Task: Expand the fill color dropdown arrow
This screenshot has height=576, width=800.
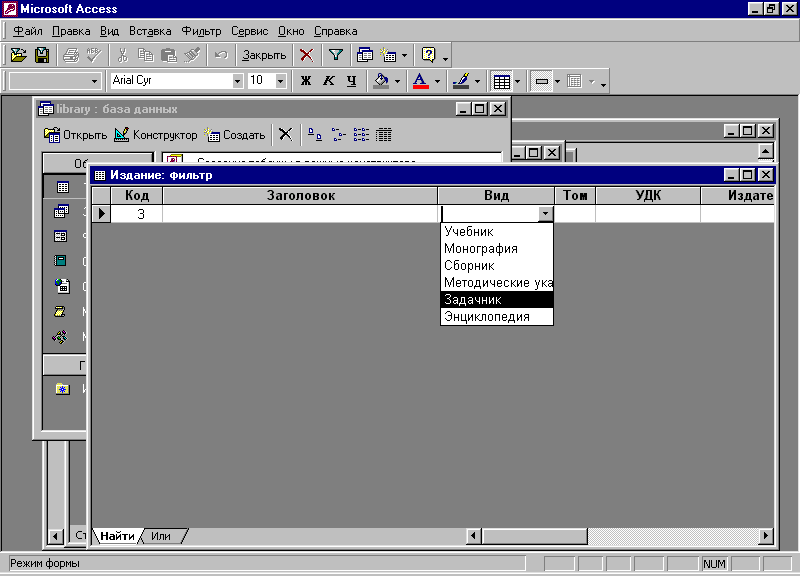Action: click(397, 81)
